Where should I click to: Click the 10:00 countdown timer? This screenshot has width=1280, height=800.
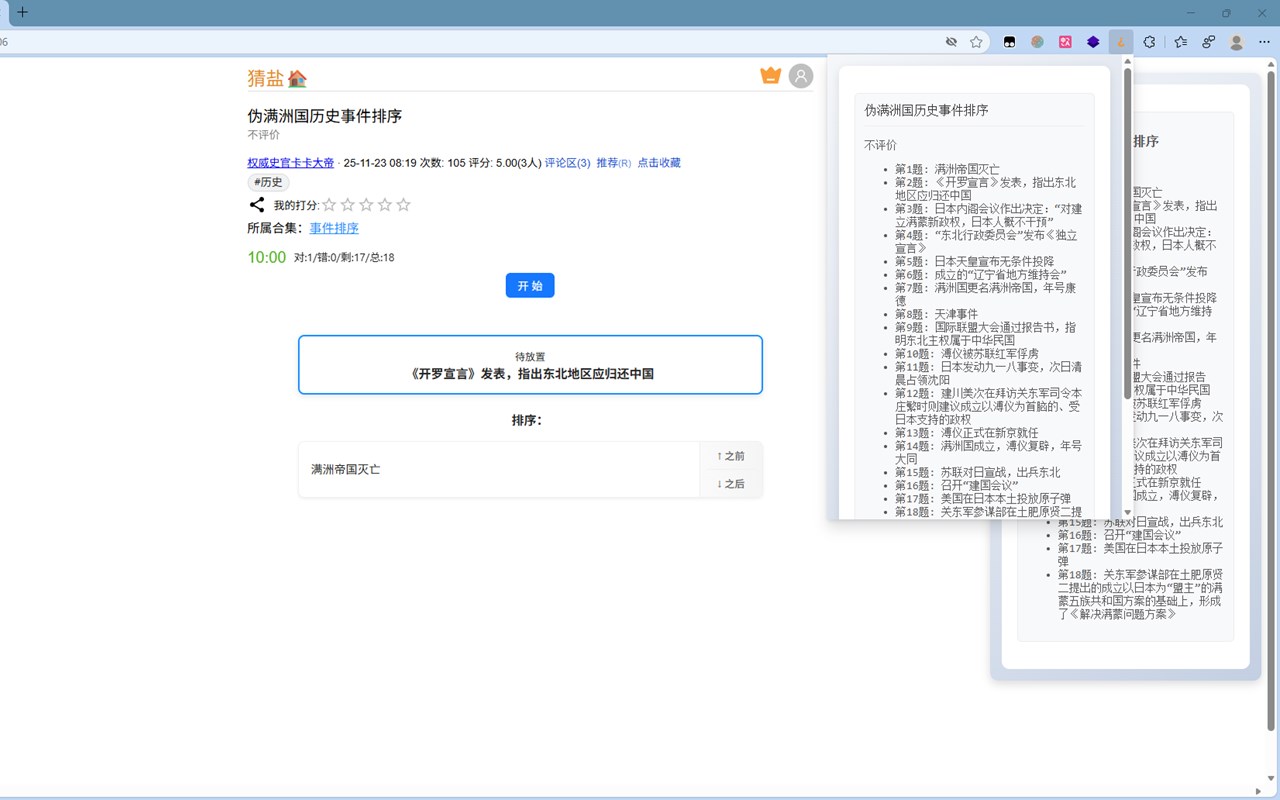coord(267,257)
